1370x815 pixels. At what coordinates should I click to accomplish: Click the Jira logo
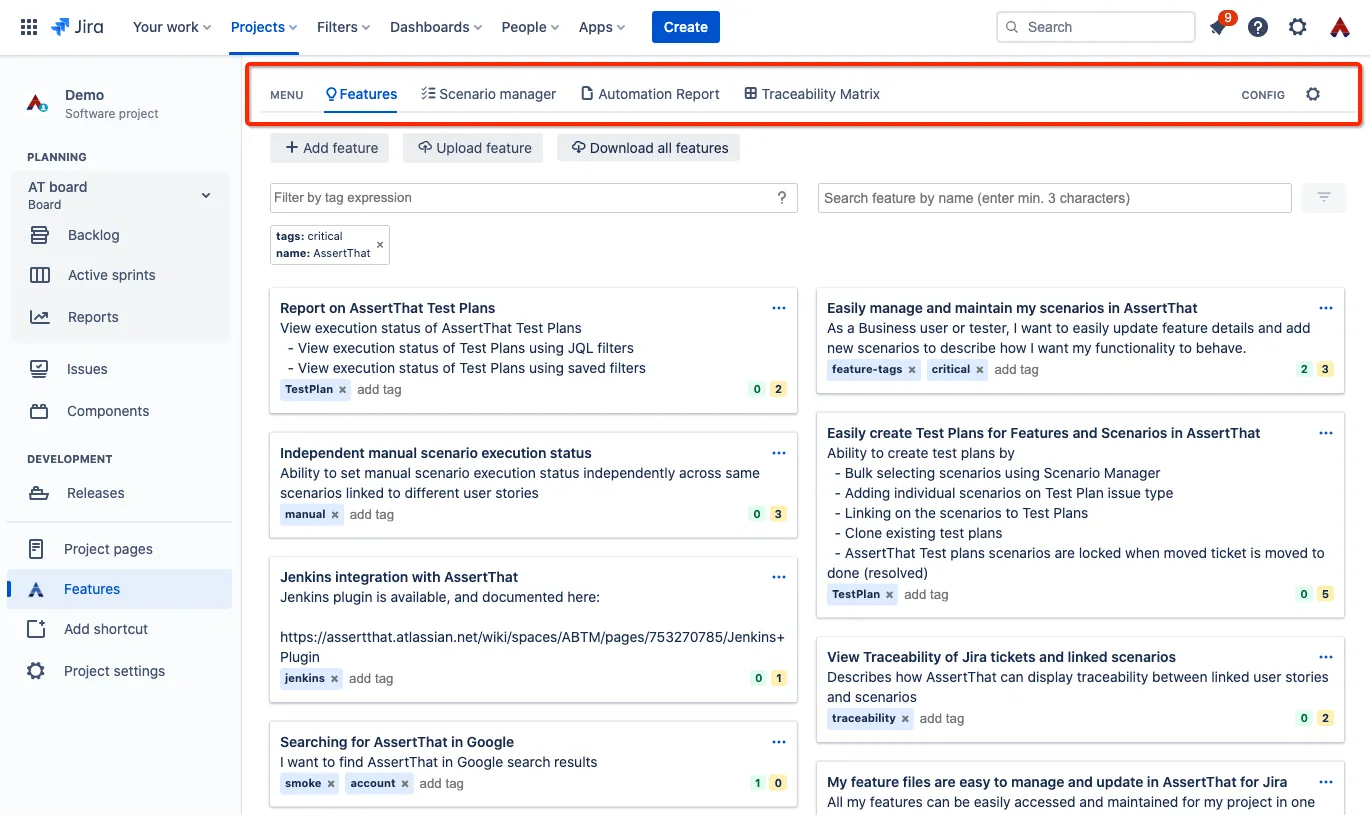(77, 27)
